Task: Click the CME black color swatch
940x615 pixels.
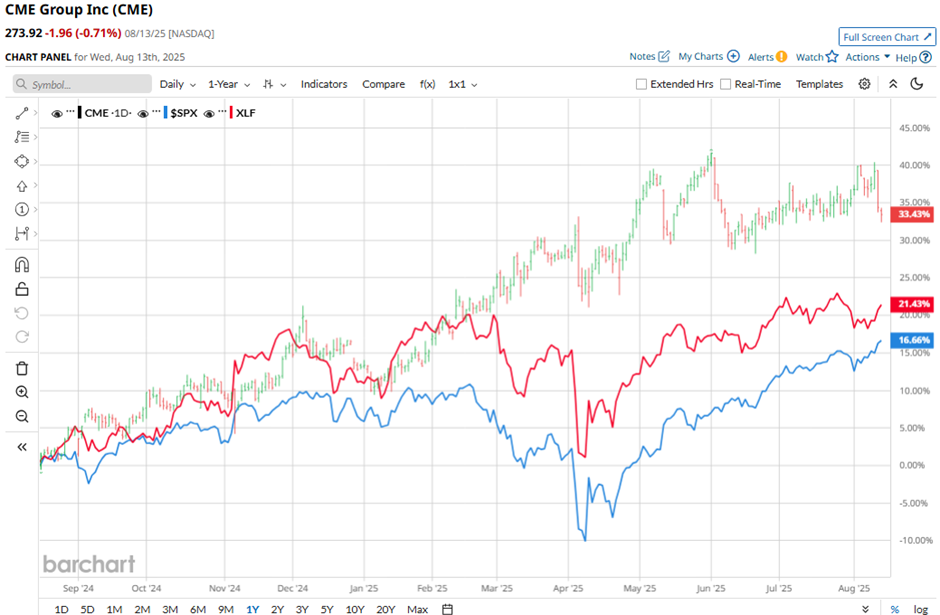Action: tap(80, 113)
